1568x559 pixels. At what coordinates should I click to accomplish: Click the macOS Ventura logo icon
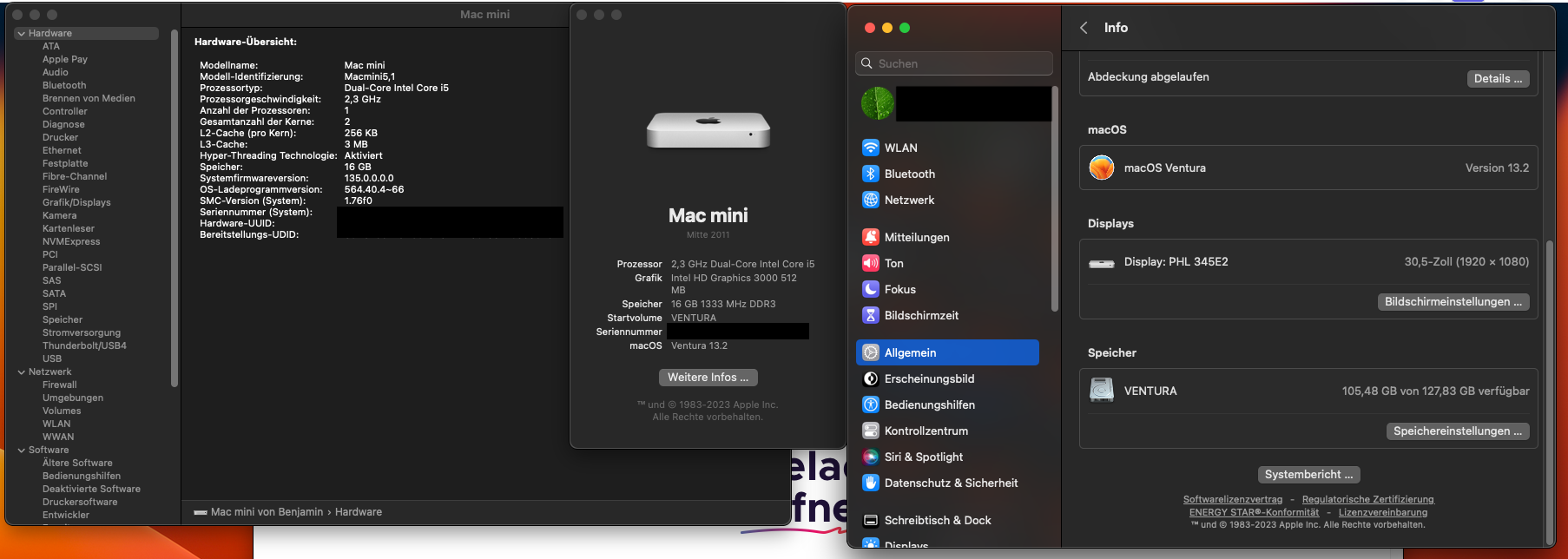pos(1102,168)
